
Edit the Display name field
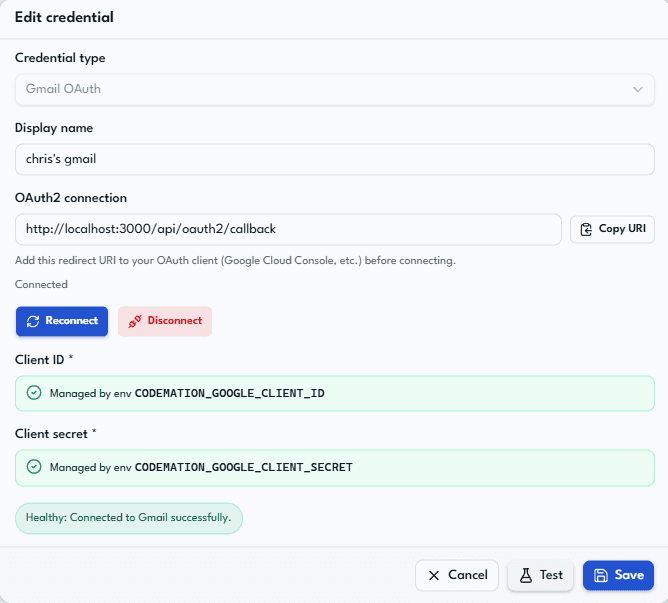coord(334,159)
